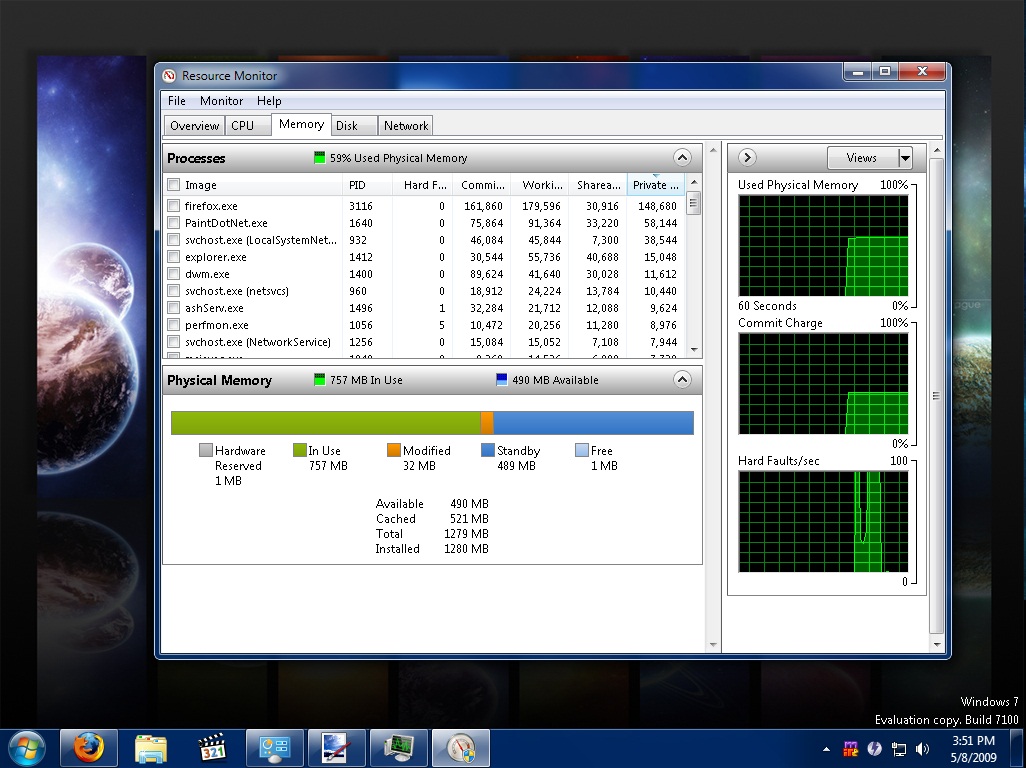Collapse the Processes section

(x=682, y=158)
